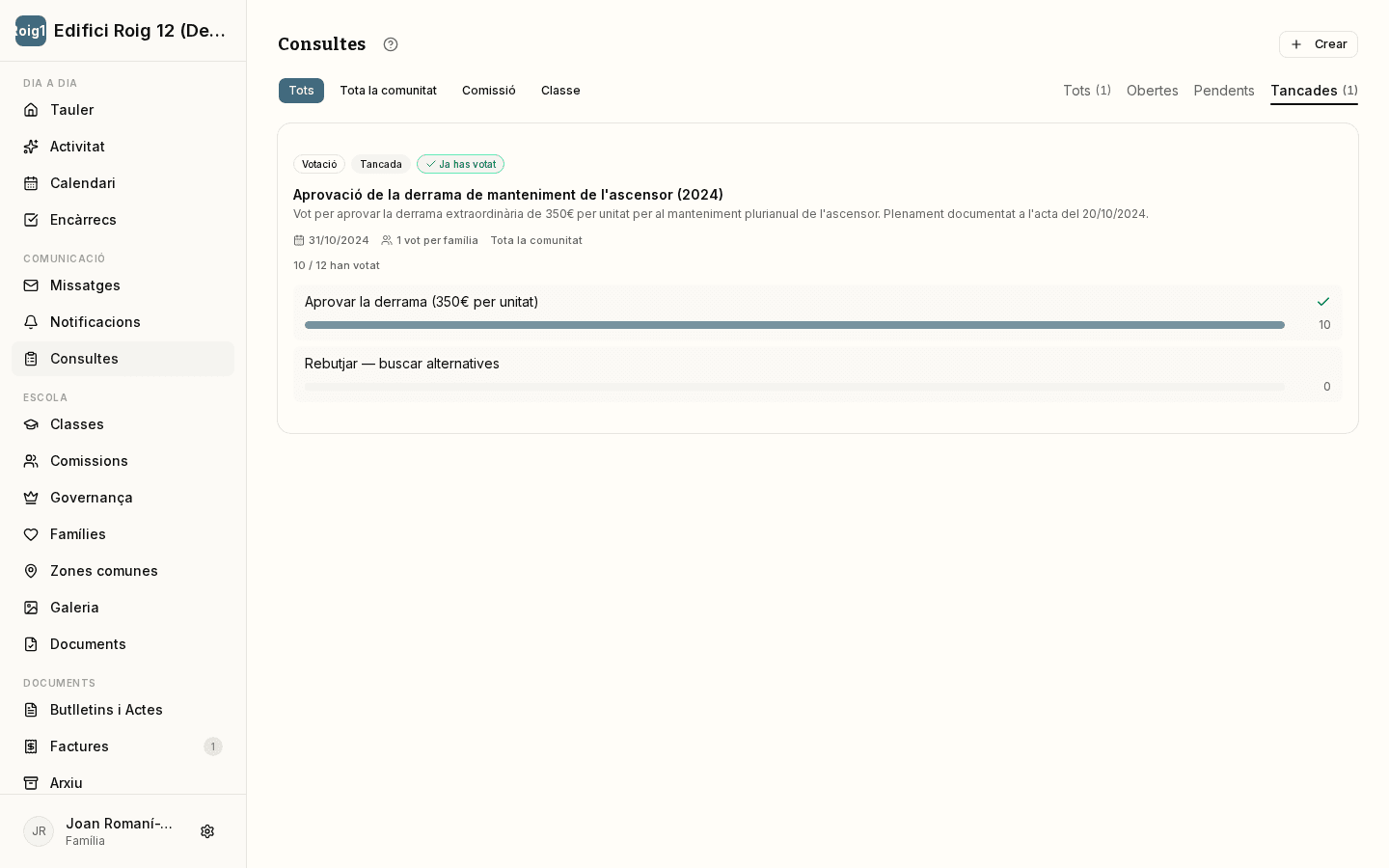
Task: Open the settings gear next to Joan Romaní
Action: coord(207,831)
